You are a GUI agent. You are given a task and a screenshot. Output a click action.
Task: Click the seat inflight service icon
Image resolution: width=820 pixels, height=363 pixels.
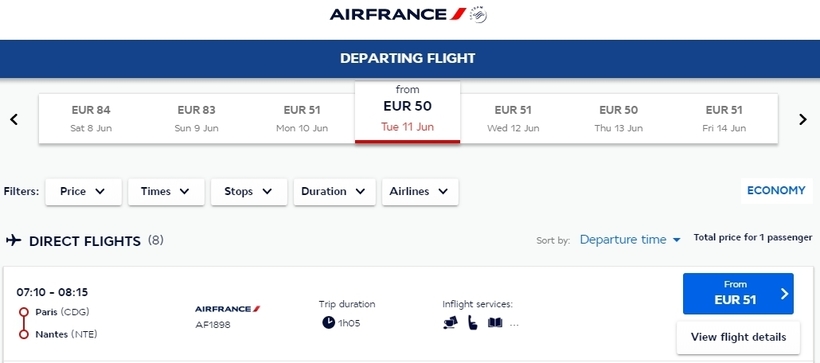pyautogui.click(x=472, y=323)
